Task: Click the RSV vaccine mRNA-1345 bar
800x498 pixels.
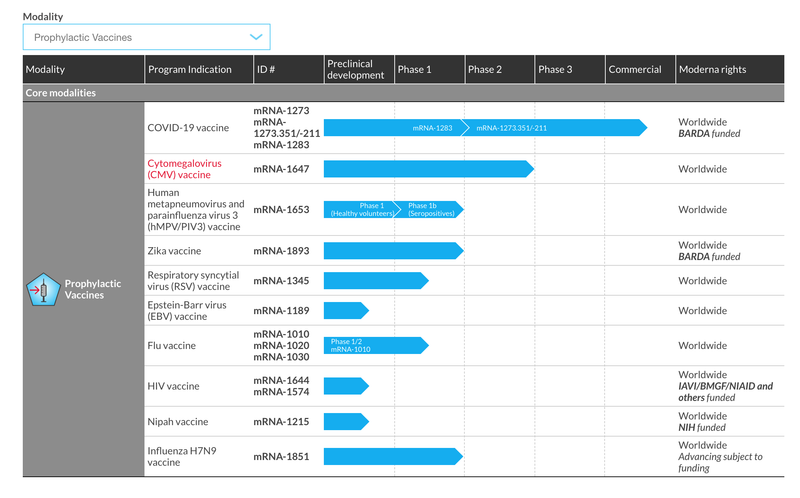Action: (x=375, y=281)
